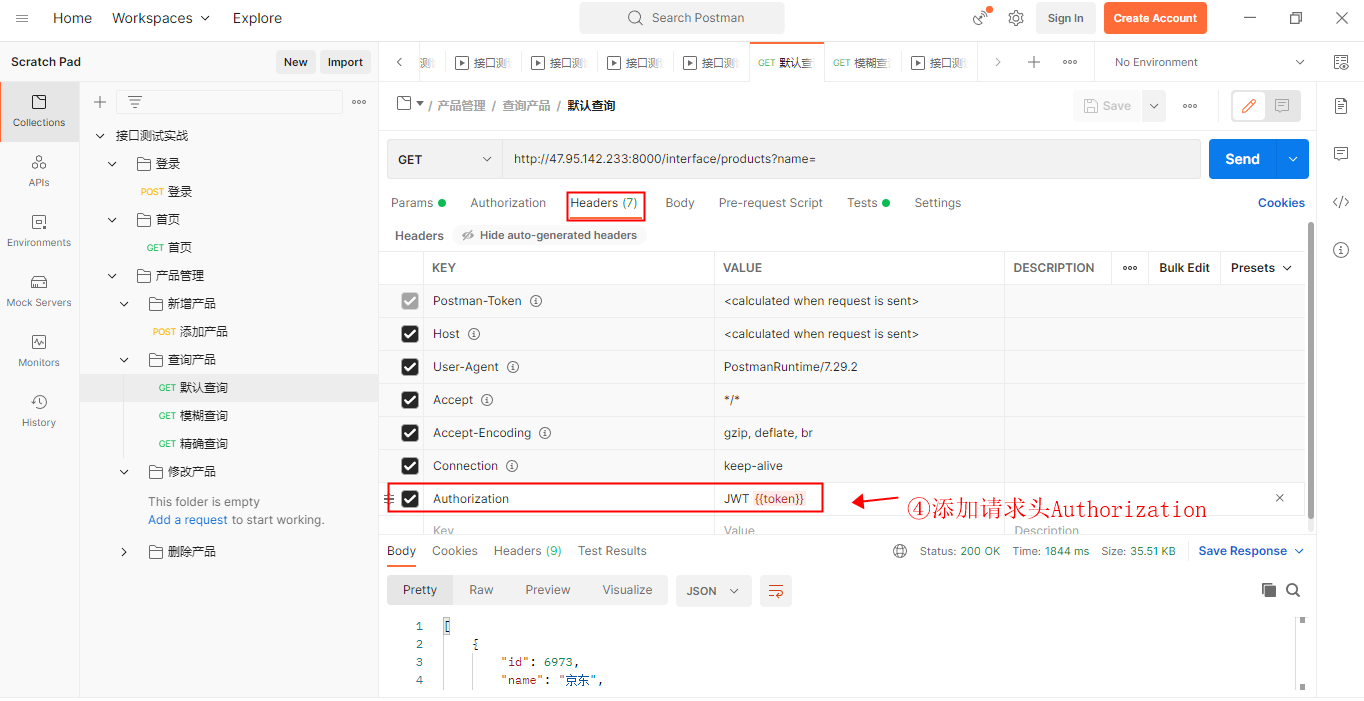Click the Bulk Edit button
Viewport: 1364px width, 701px height.
tap(1184, 268)
